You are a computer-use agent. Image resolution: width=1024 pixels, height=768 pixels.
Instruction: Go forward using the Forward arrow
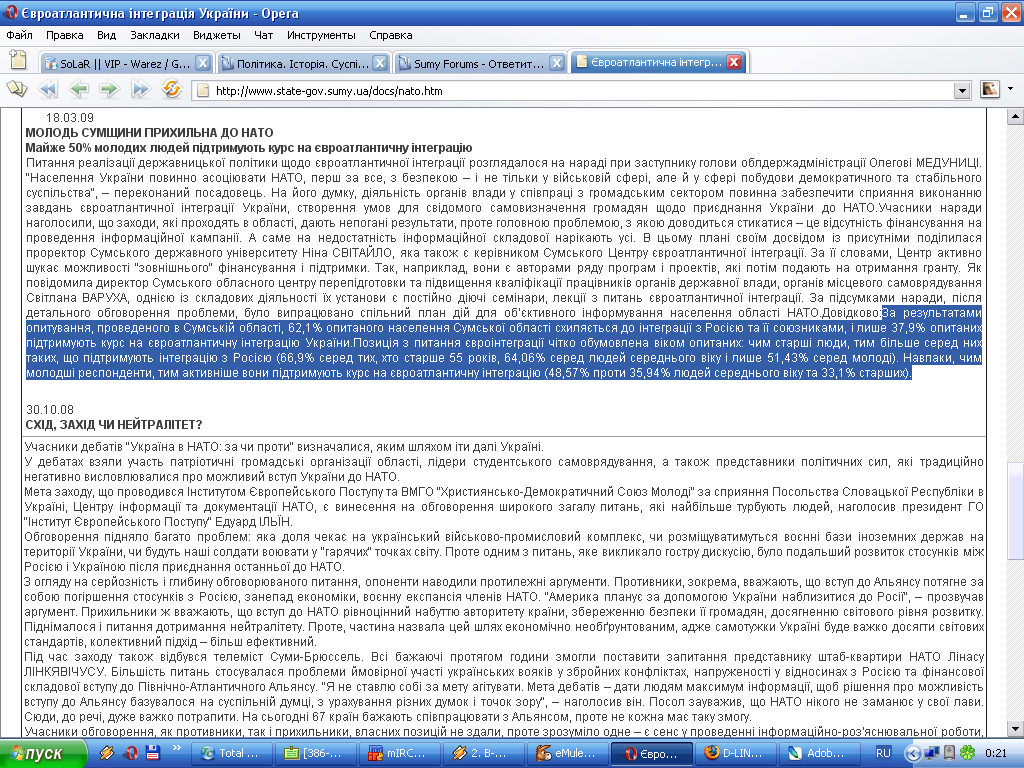click(109, 90)
